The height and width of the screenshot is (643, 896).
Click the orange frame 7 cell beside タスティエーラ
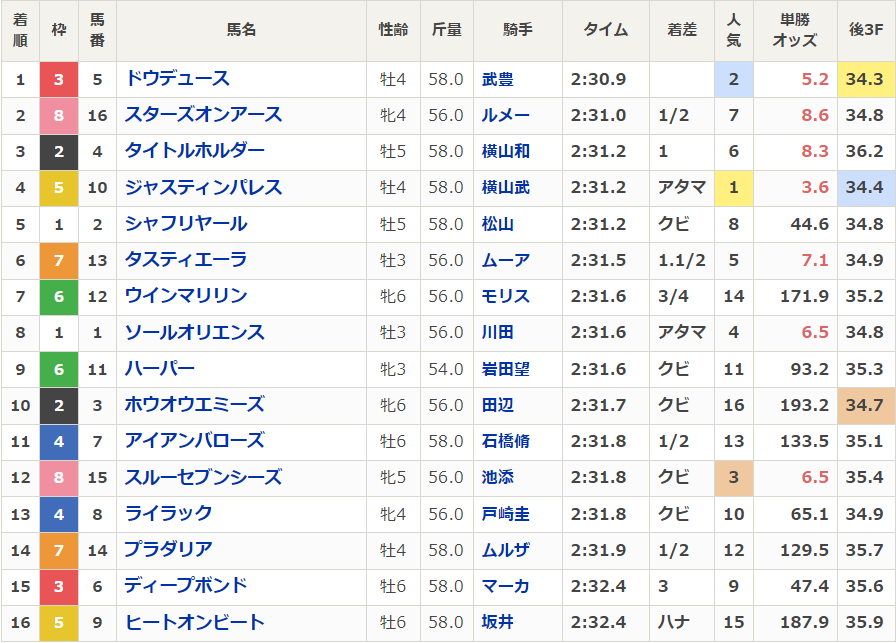(x=59, y=260)
